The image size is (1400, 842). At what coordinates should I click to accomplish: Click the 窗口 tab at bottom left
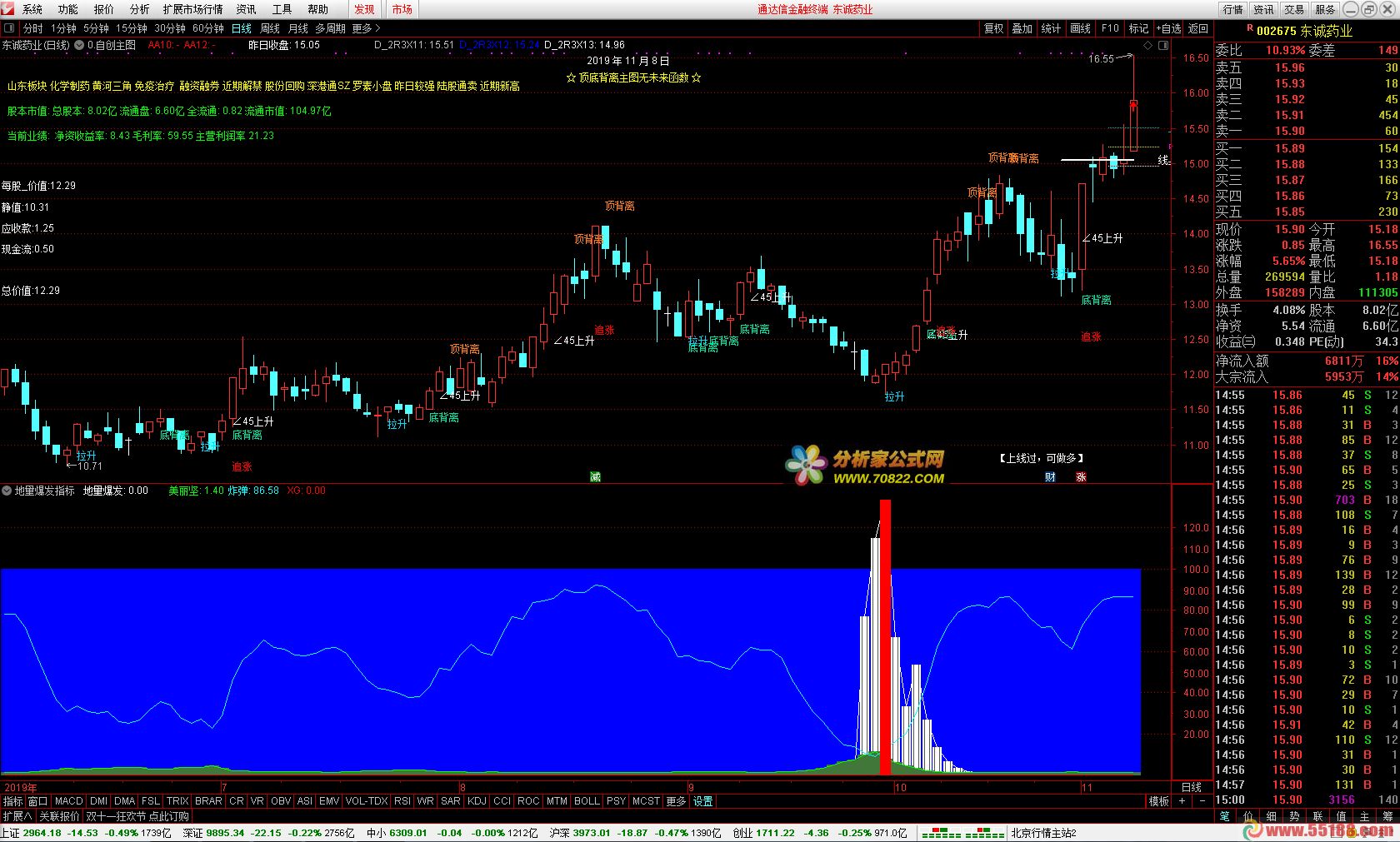(x=38, y=801)
